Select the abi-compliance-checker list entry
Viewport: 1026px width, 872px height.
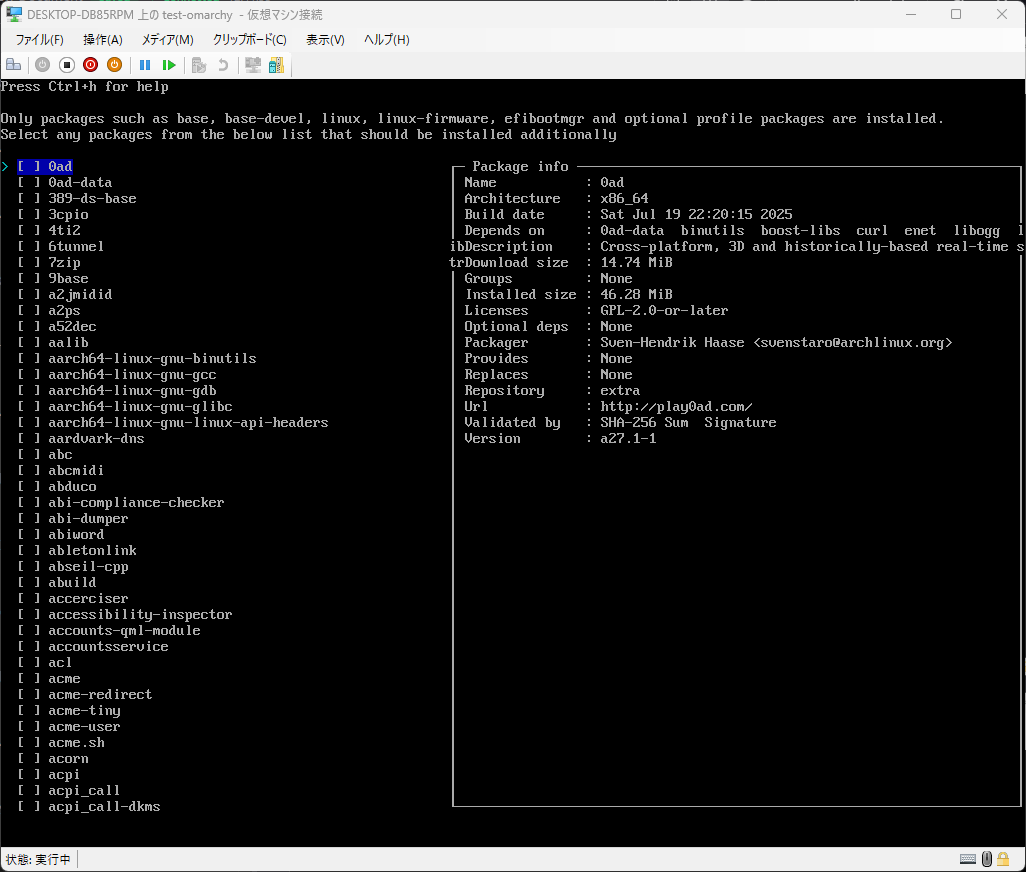click(x=136, y=502)
